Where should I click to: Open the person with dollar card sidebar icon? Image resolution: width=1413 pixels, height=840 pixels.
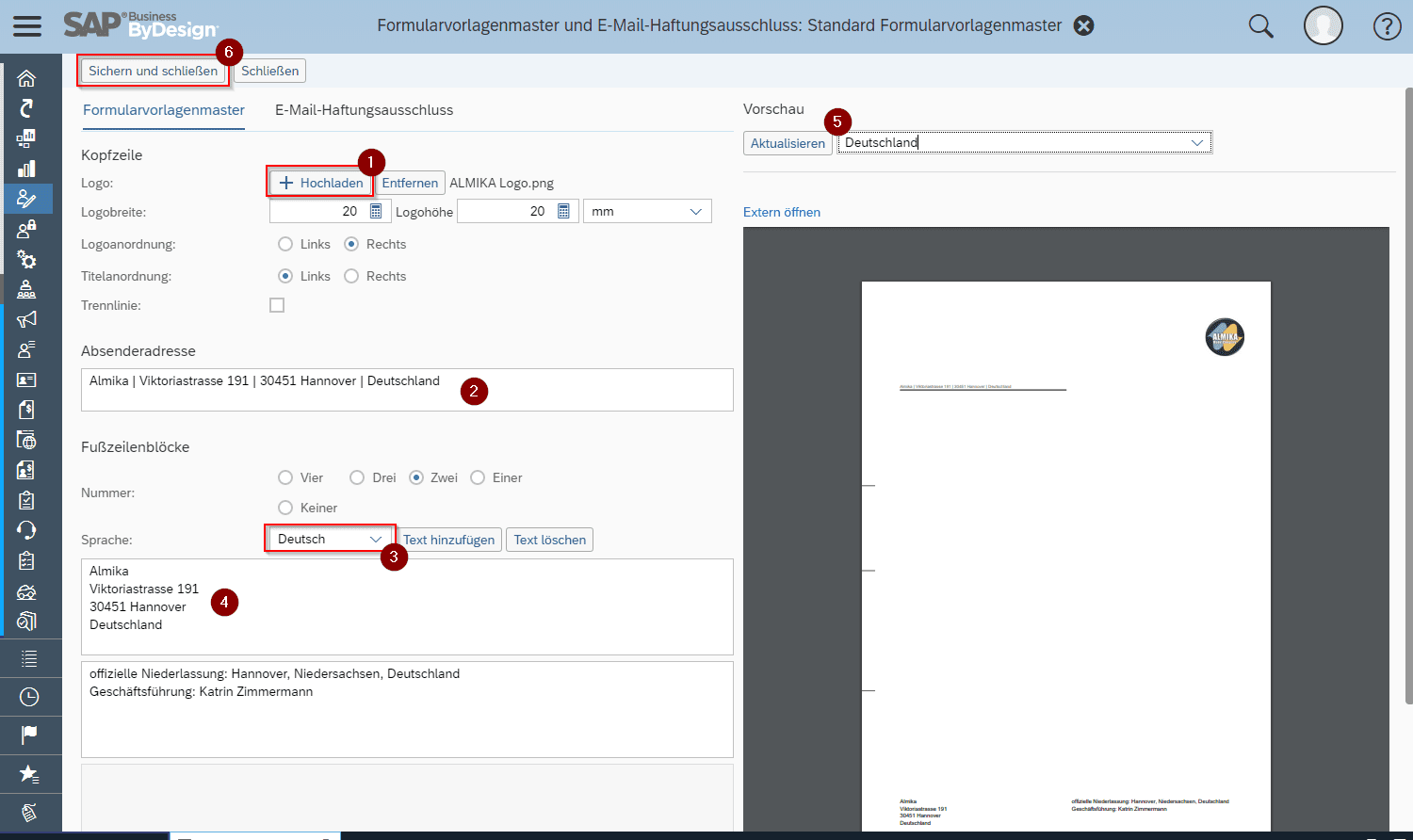coord(27,470)
